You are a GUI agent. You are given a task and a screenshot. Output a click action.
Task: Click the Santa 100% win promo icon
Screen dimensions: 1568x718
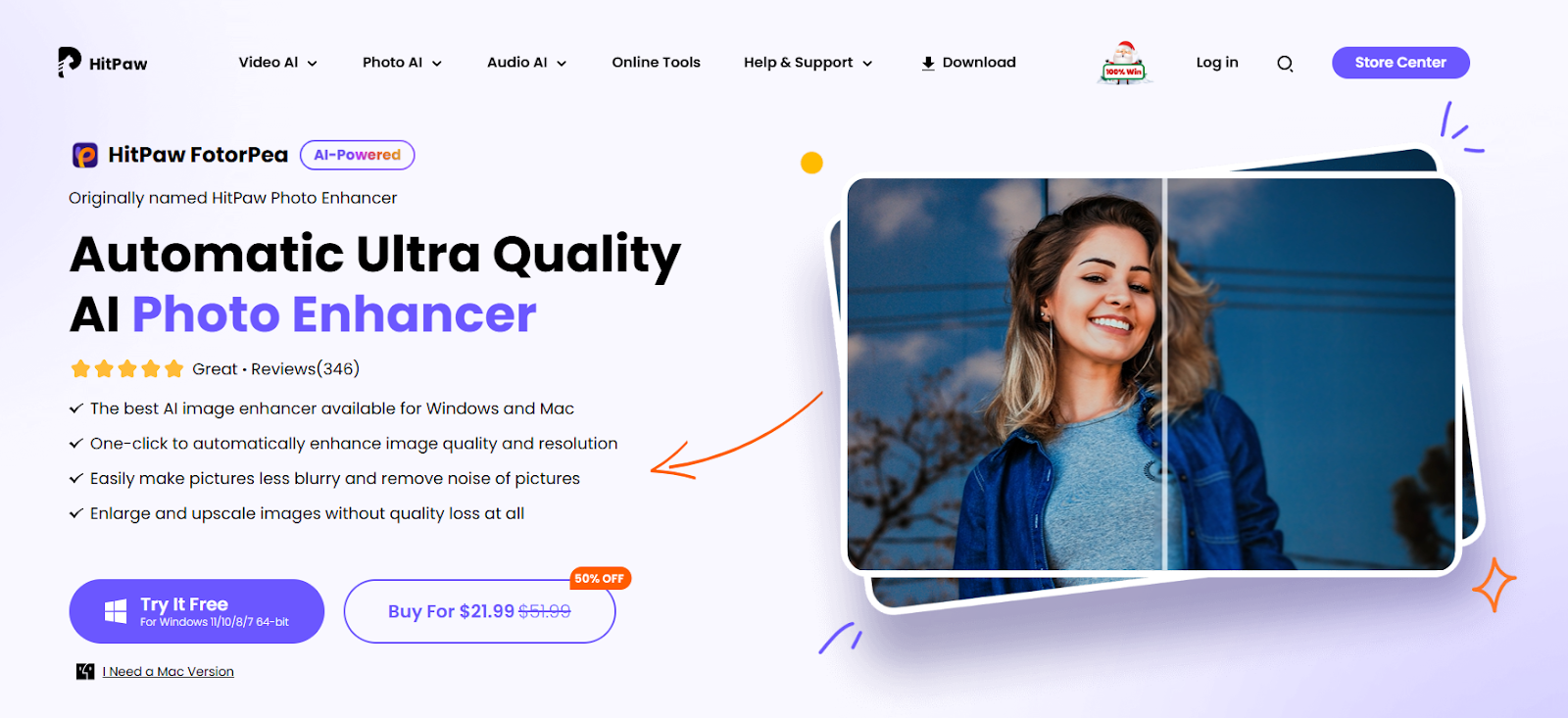tap(1124, 63)
